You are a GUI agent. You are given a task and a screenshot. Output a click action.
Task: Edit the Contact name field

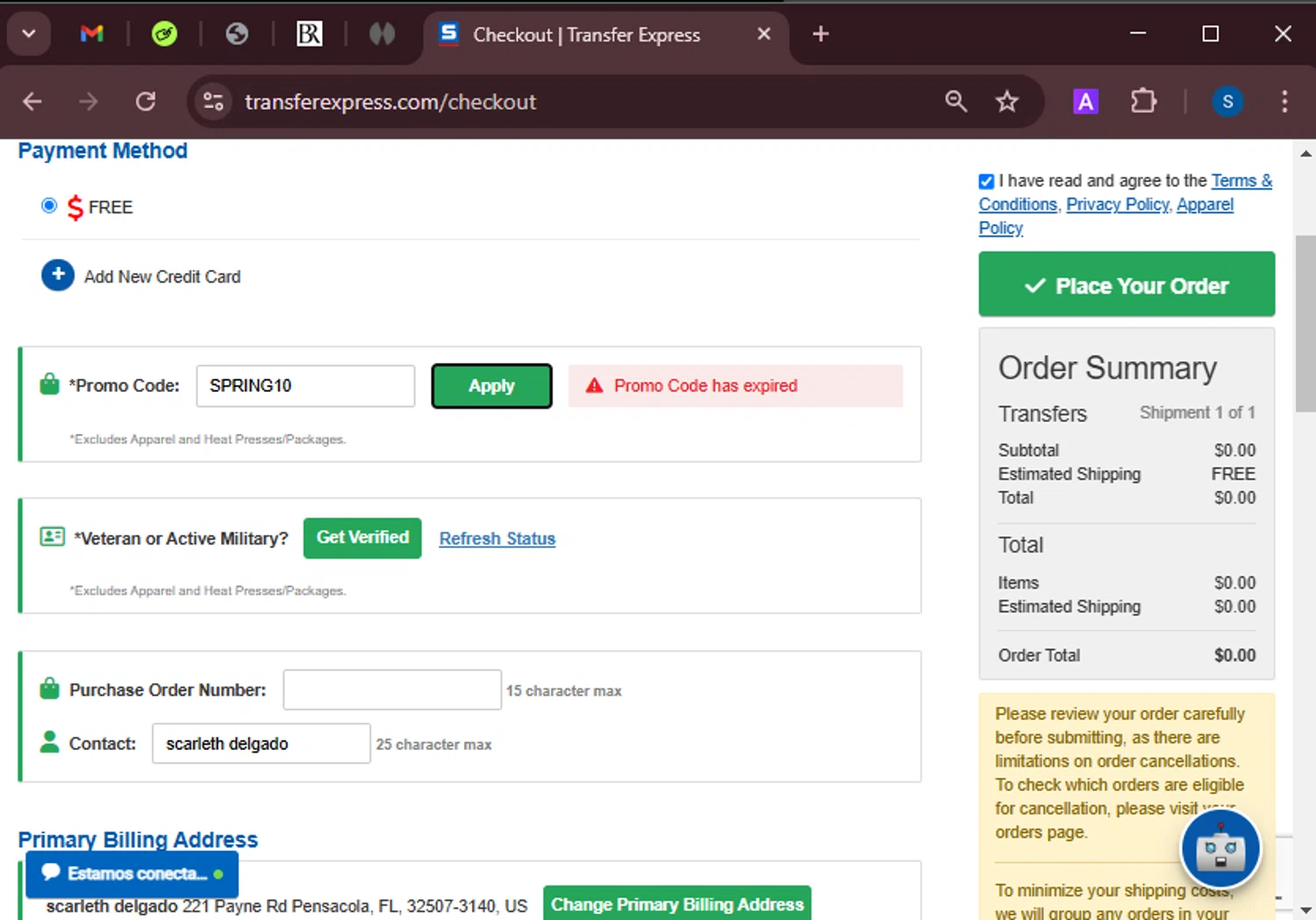click(x=261, y=744)
